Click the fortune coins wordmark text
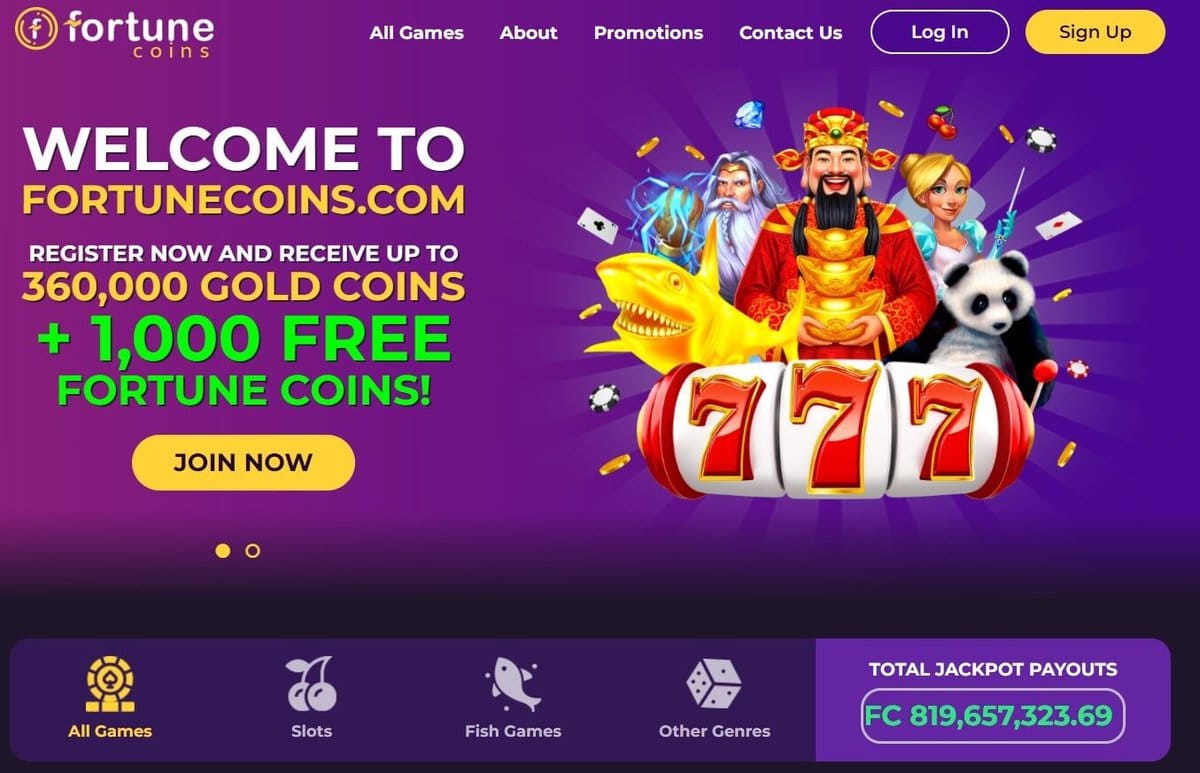1200x773 pixels. pos(139,32)
